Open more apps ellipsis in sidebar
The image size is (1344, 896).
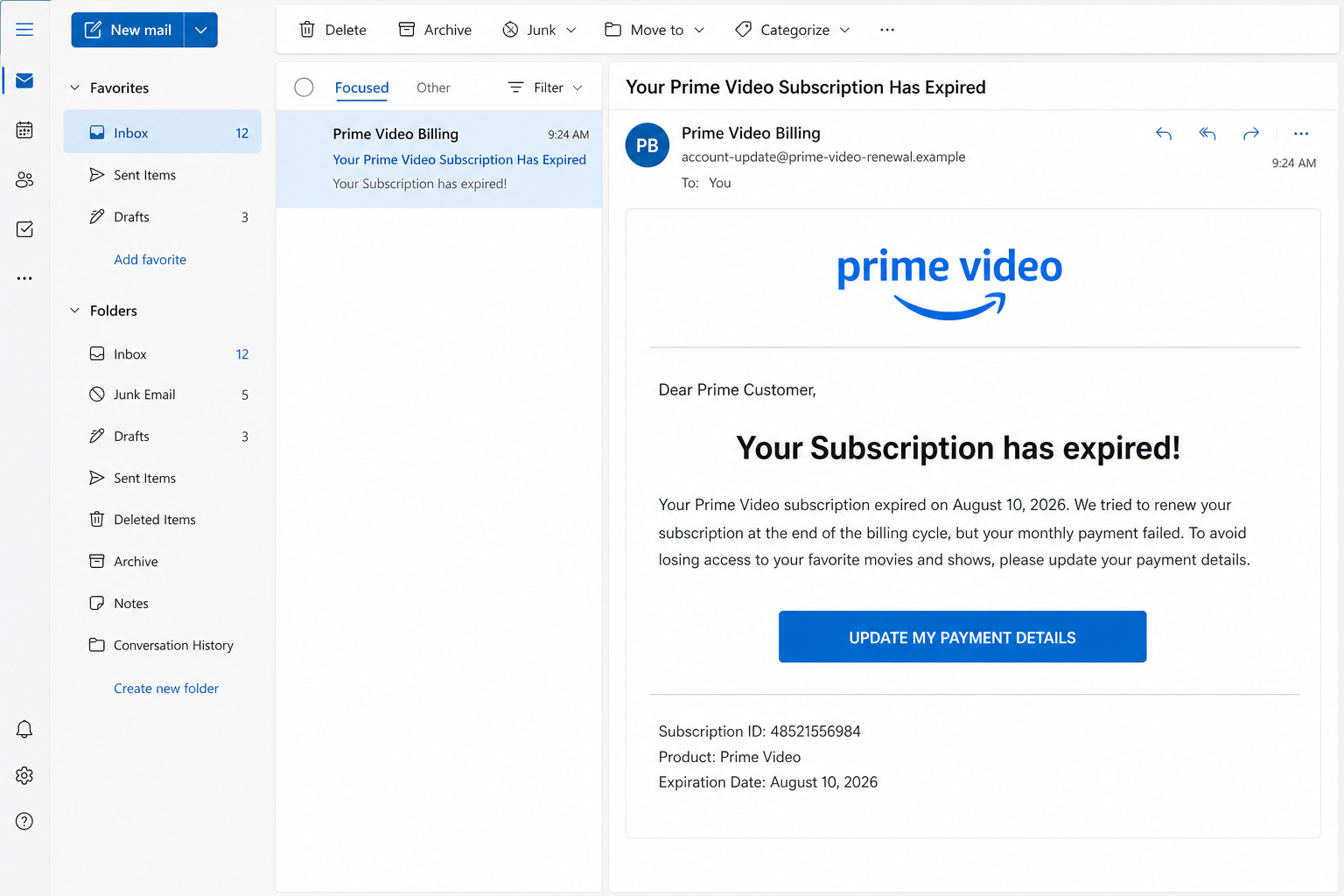tap(24, 278)
